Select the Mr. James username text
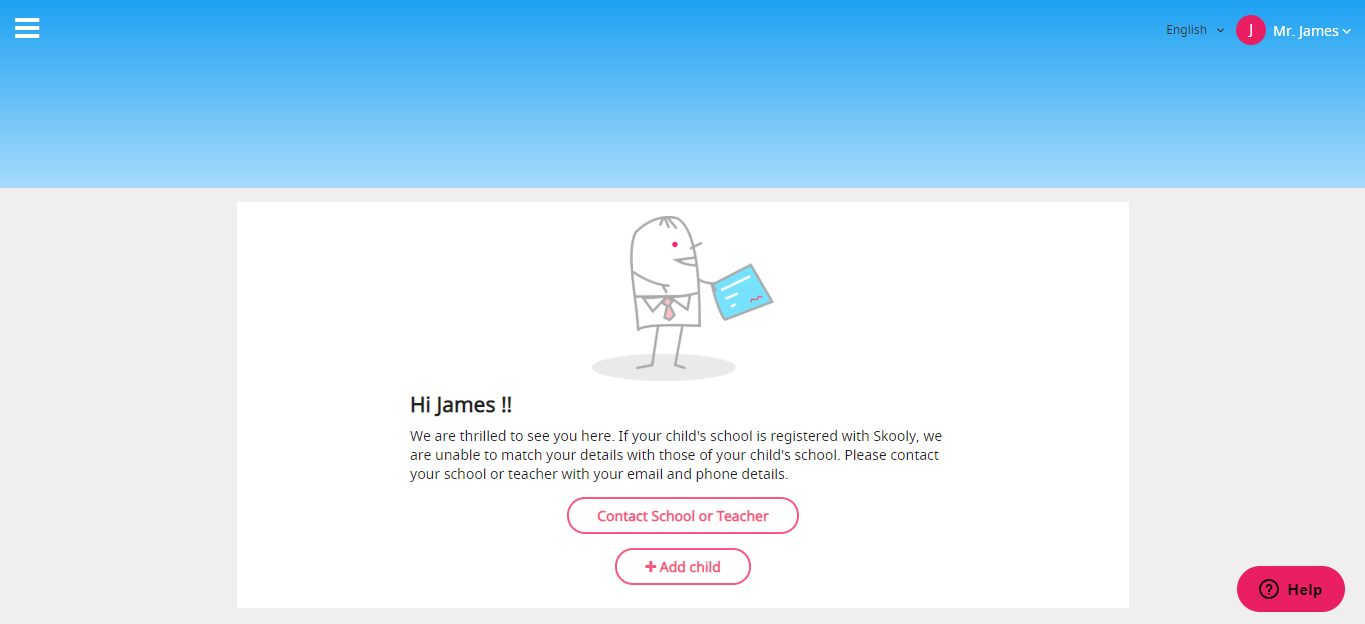Viewport: 1365px width, 624px height. pos(1306,31)
